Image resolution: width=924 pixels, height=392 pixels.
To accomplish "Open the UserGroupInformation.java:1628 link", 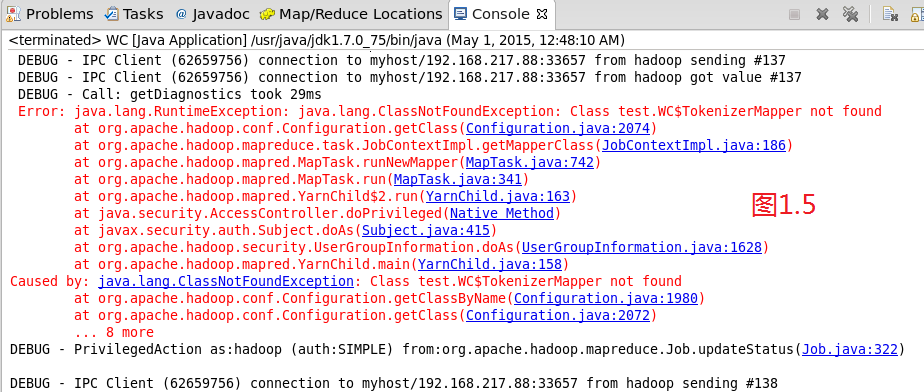I will pos(642,247).
